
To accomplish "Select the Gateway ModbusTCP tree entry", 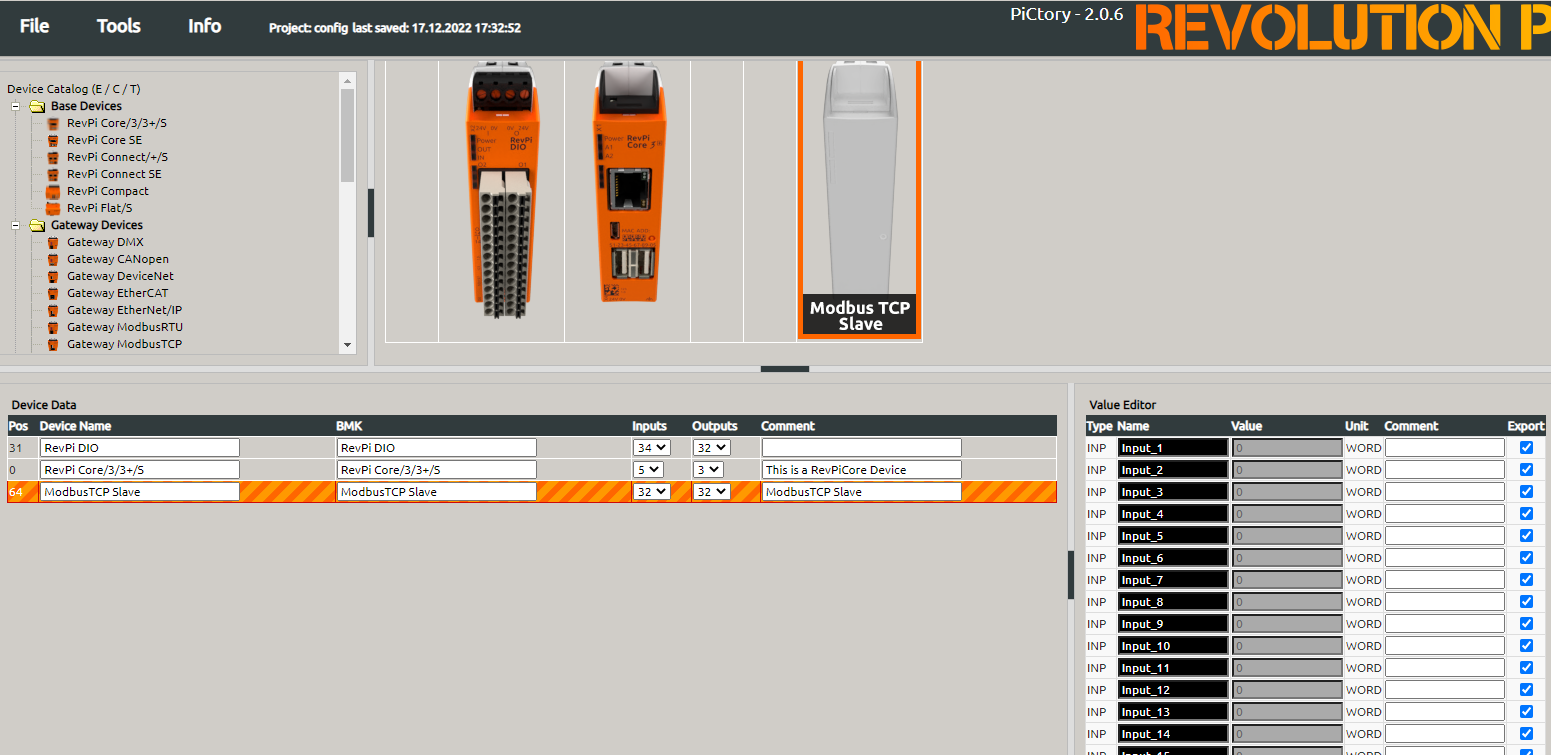I will tap(125, 344).
